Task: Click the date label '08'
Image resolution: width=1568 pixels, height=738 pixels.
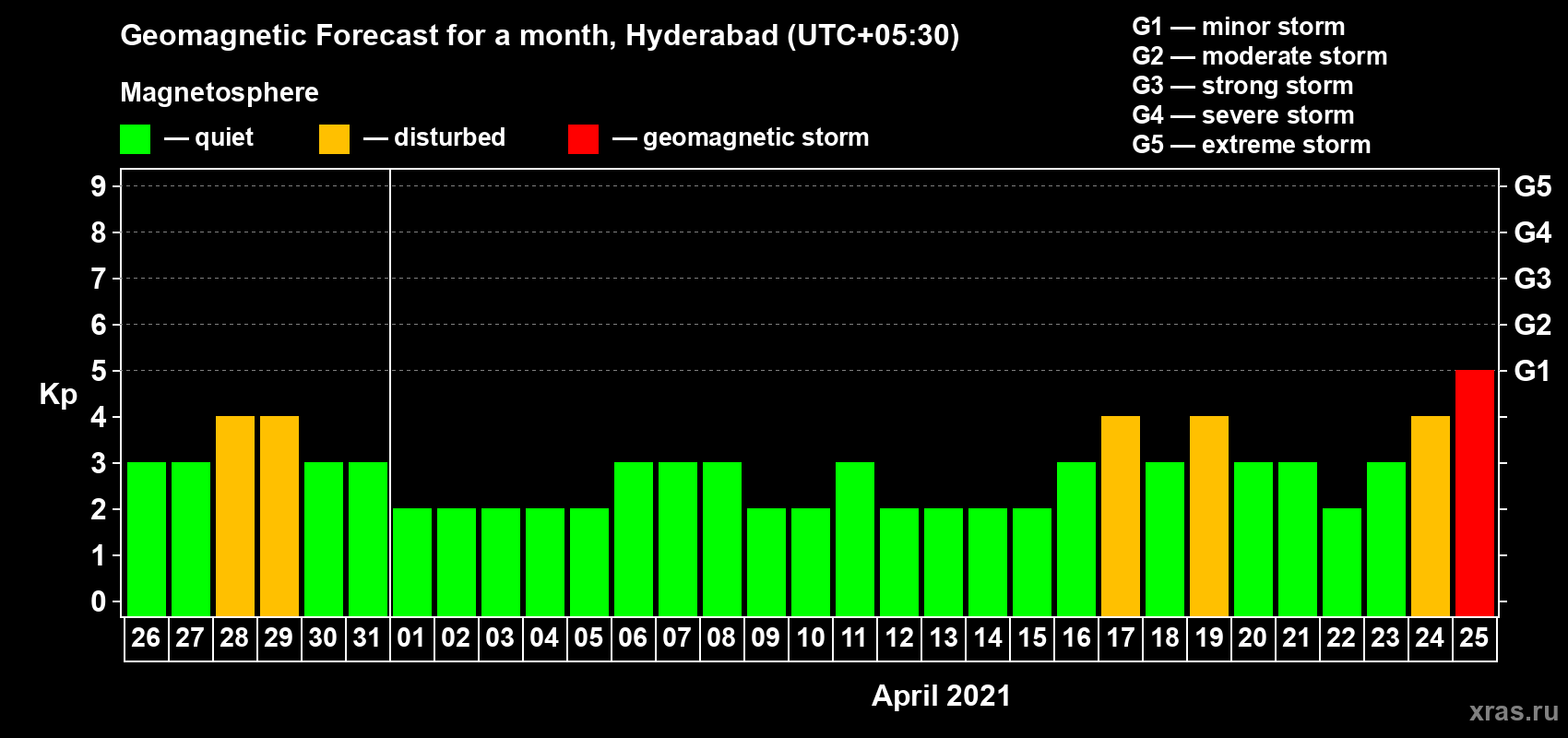Action: [721, 637]
